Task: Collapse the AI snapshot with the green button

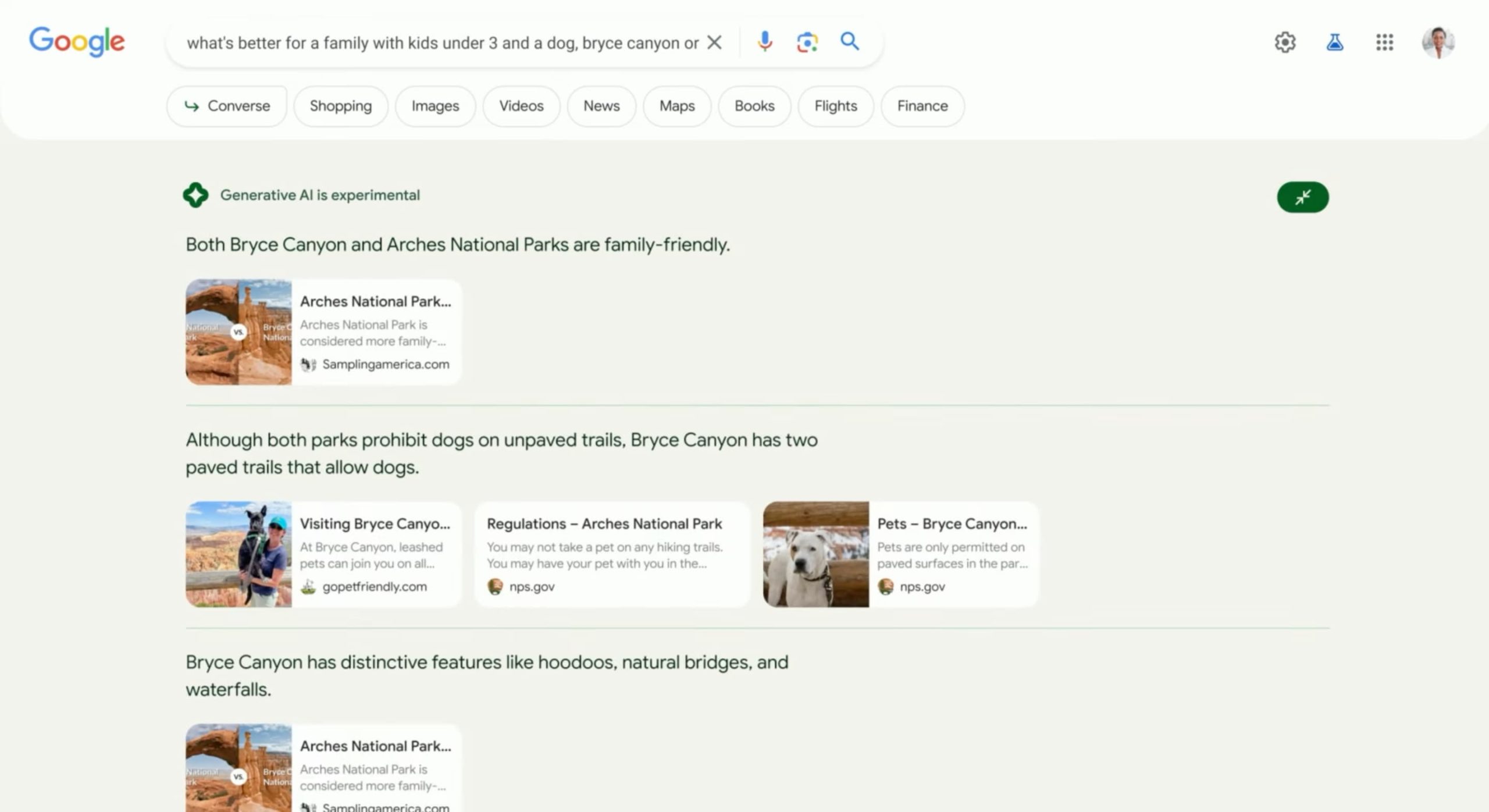Action: (x=1302, y=197)
